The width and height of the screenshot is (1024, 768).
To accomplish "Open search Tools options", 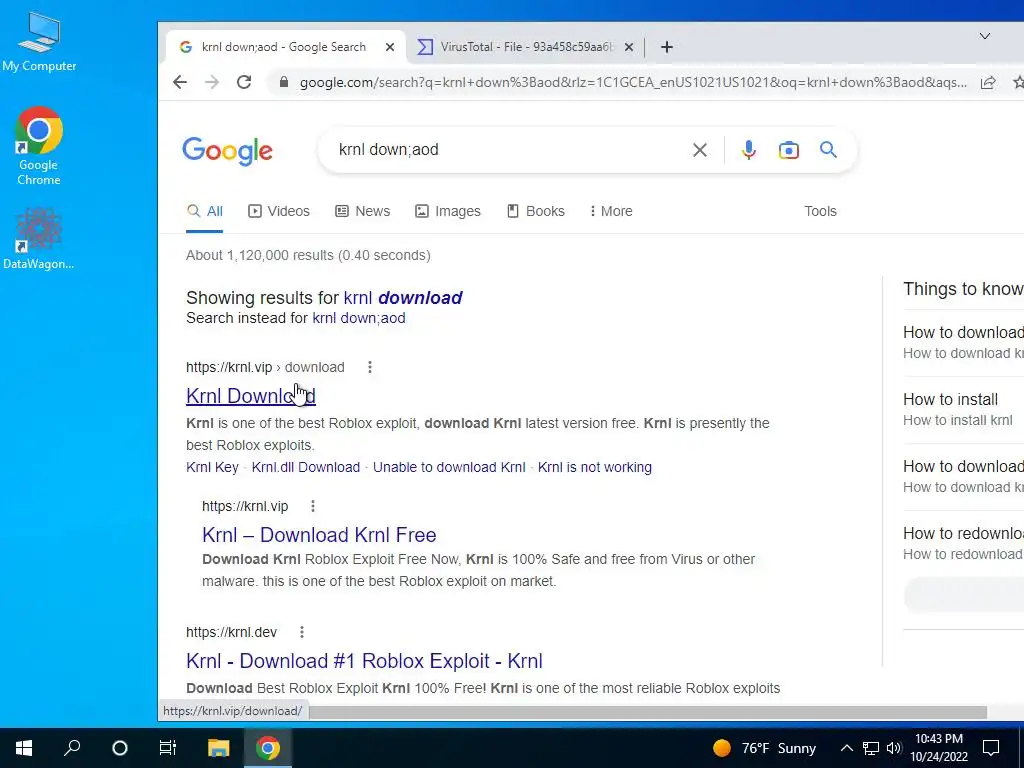I will 820,211.
